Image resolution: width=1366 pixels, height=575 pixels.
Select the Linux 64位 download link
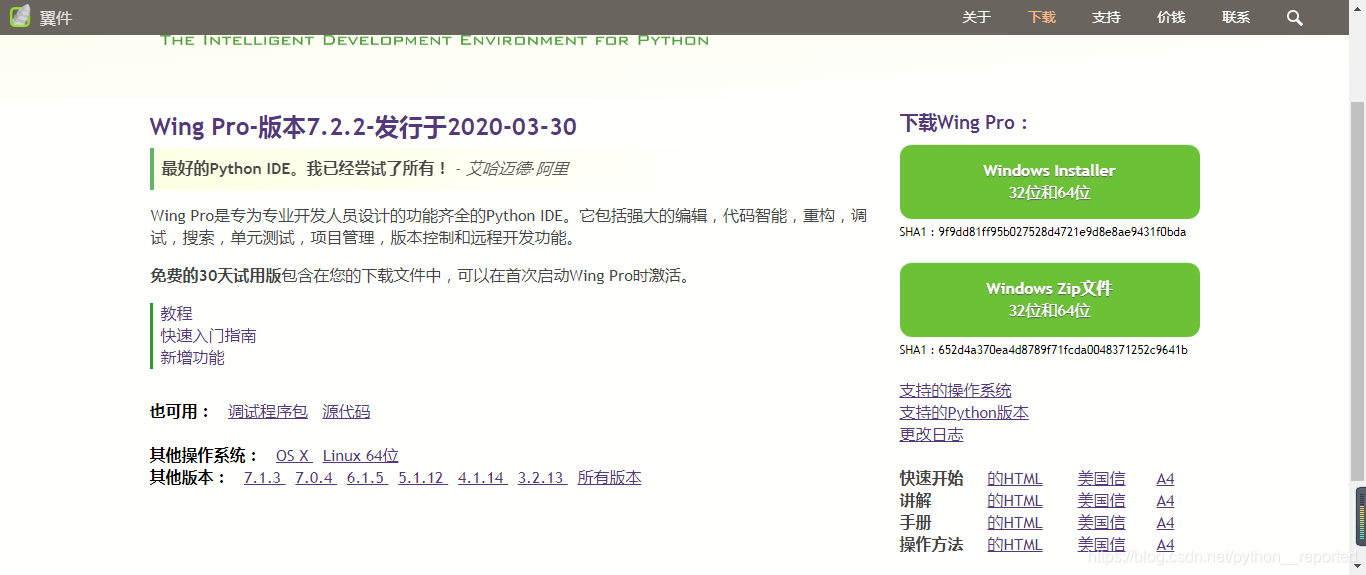click(x=361, y=456)
